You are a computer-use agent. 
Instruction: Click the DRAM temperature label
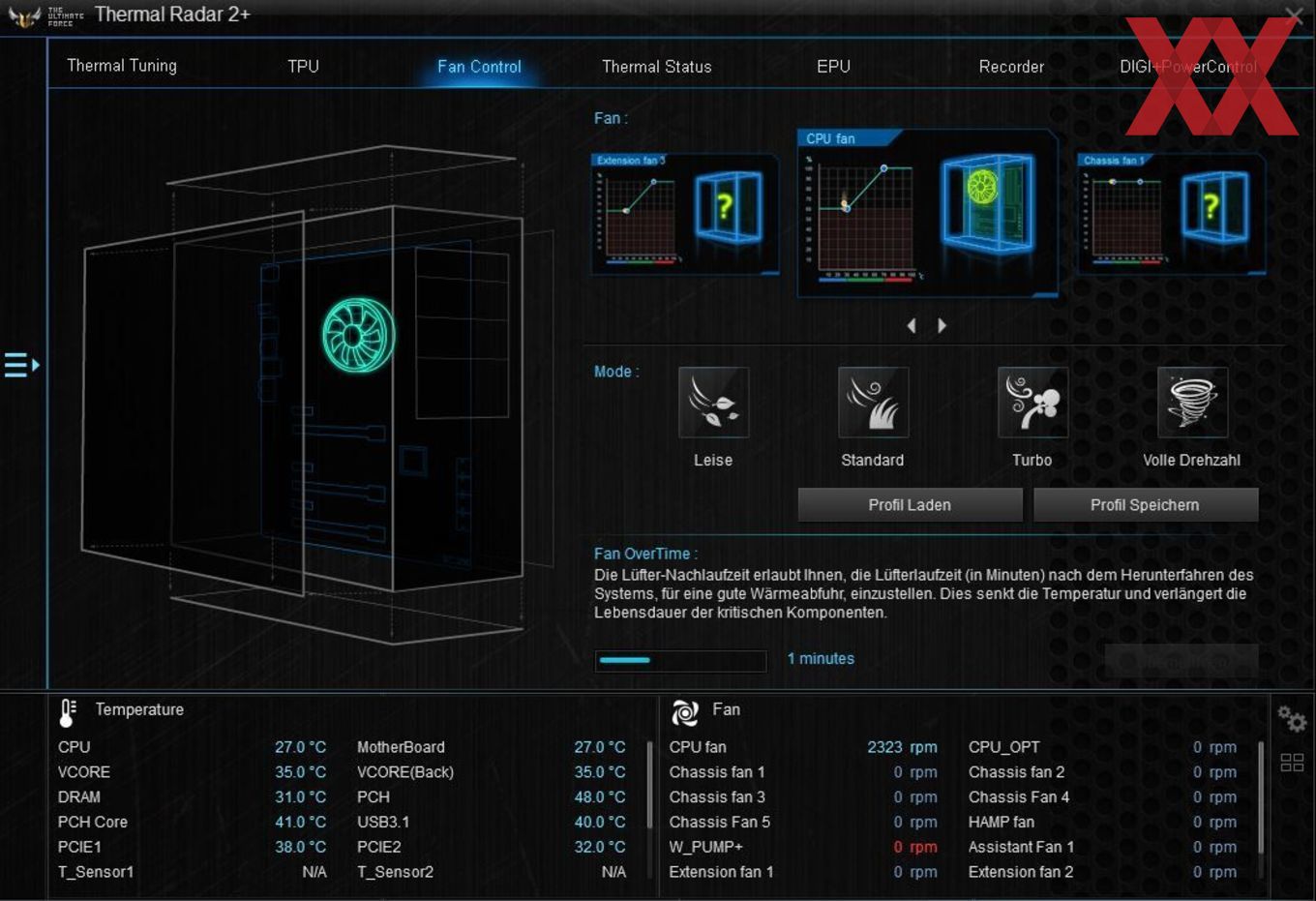point(79,797)
